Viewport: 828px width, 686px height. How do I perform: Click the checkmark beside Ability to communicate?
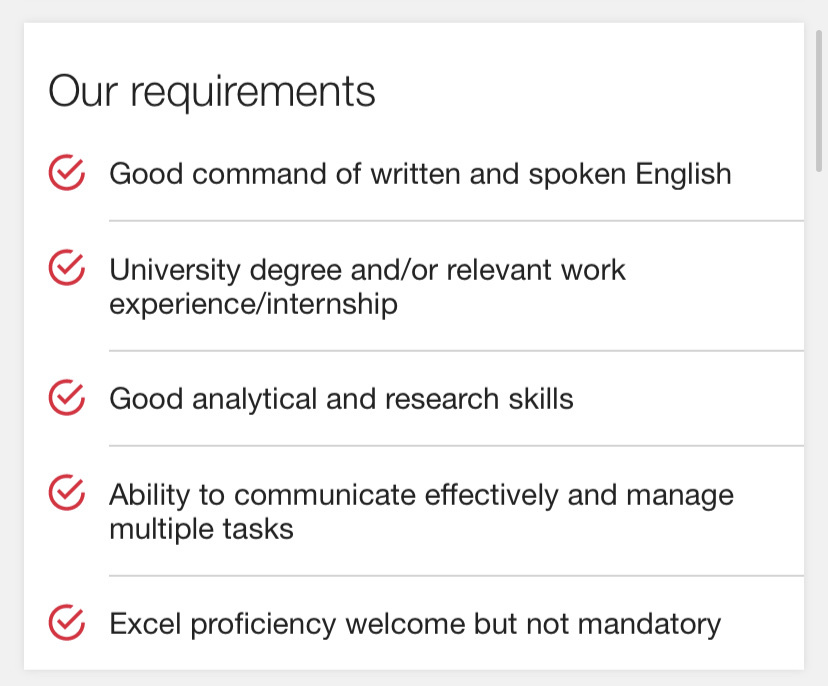(x=66, y=493)
